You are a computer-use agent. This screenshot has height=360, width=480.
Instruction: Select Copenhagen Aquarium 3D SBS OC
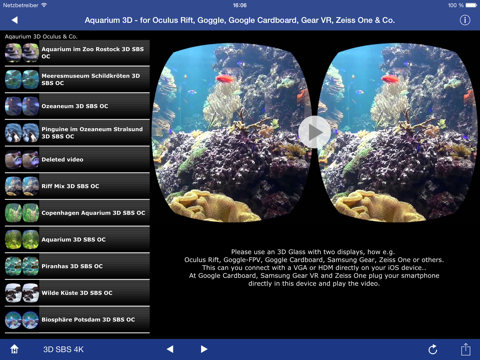tap(77, 213)
